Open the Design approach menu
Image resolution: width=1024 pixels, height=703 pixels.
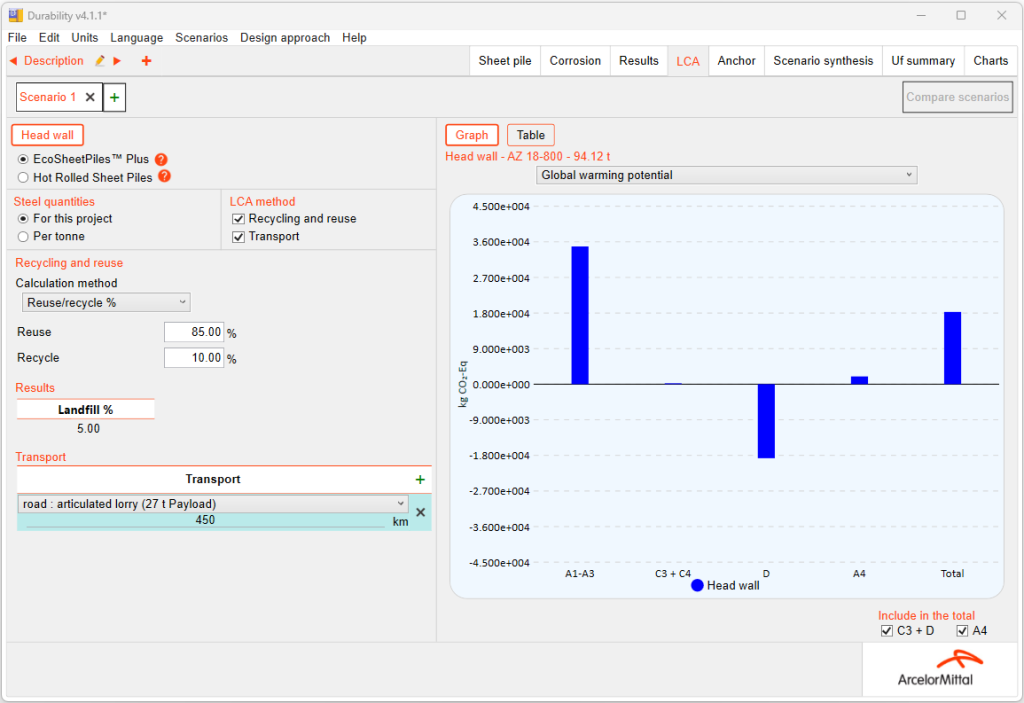click(x=285, y=38)
